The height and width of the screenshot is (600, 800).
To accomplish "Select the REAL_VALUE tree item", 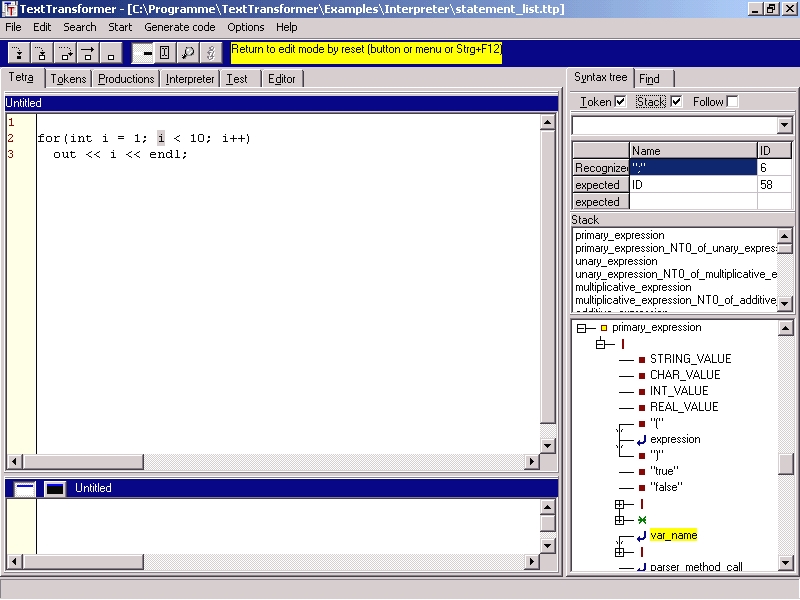I will (684, 407).
